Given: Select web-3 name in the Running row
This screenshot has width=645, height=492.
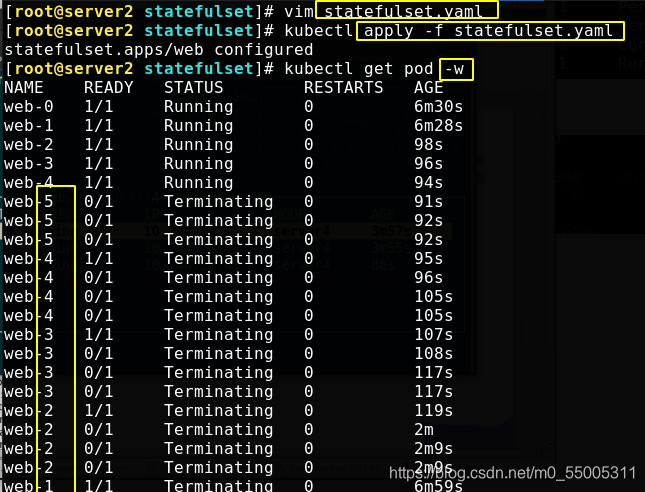Looking at the screenshot, I should (29, 164).
